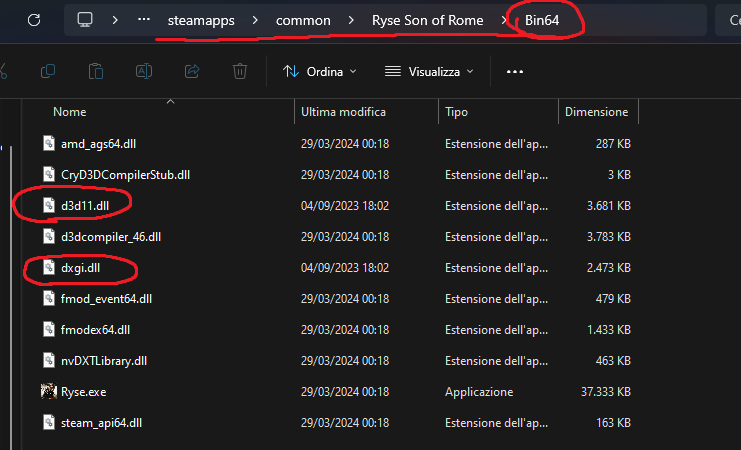Sort by Dimensione column header
This screenshot has width=741, height=450.
tap(596, 112)
